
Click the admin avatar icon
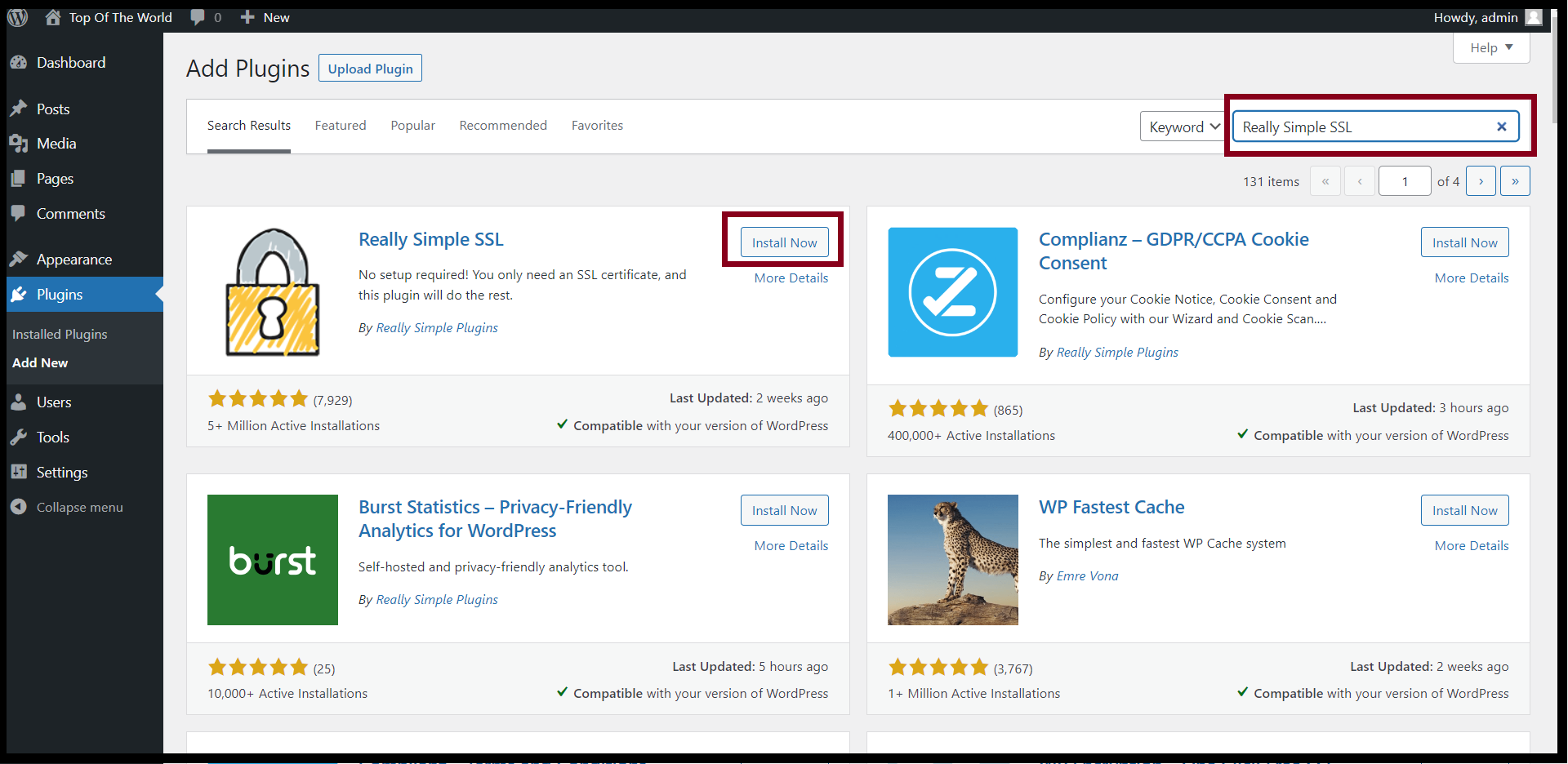click(1533, 17)
